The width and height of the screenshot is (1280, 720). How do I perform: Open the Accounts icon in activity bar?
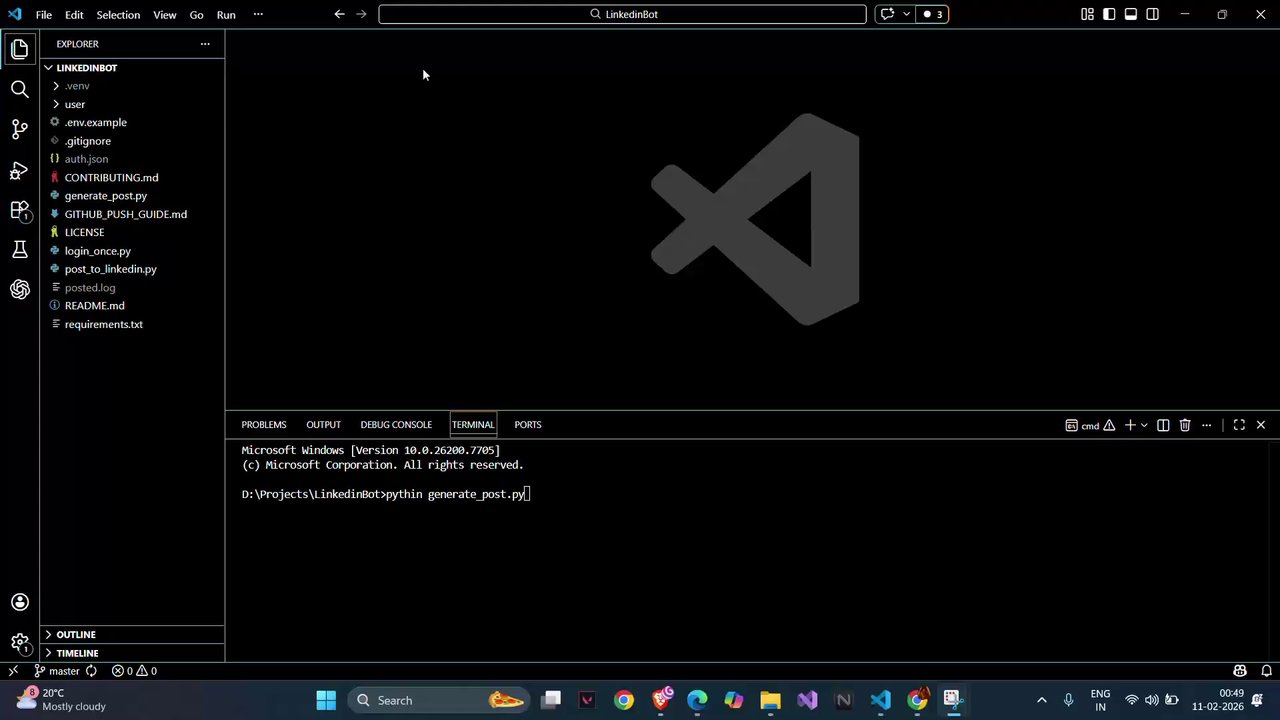(x=20, y=602)
